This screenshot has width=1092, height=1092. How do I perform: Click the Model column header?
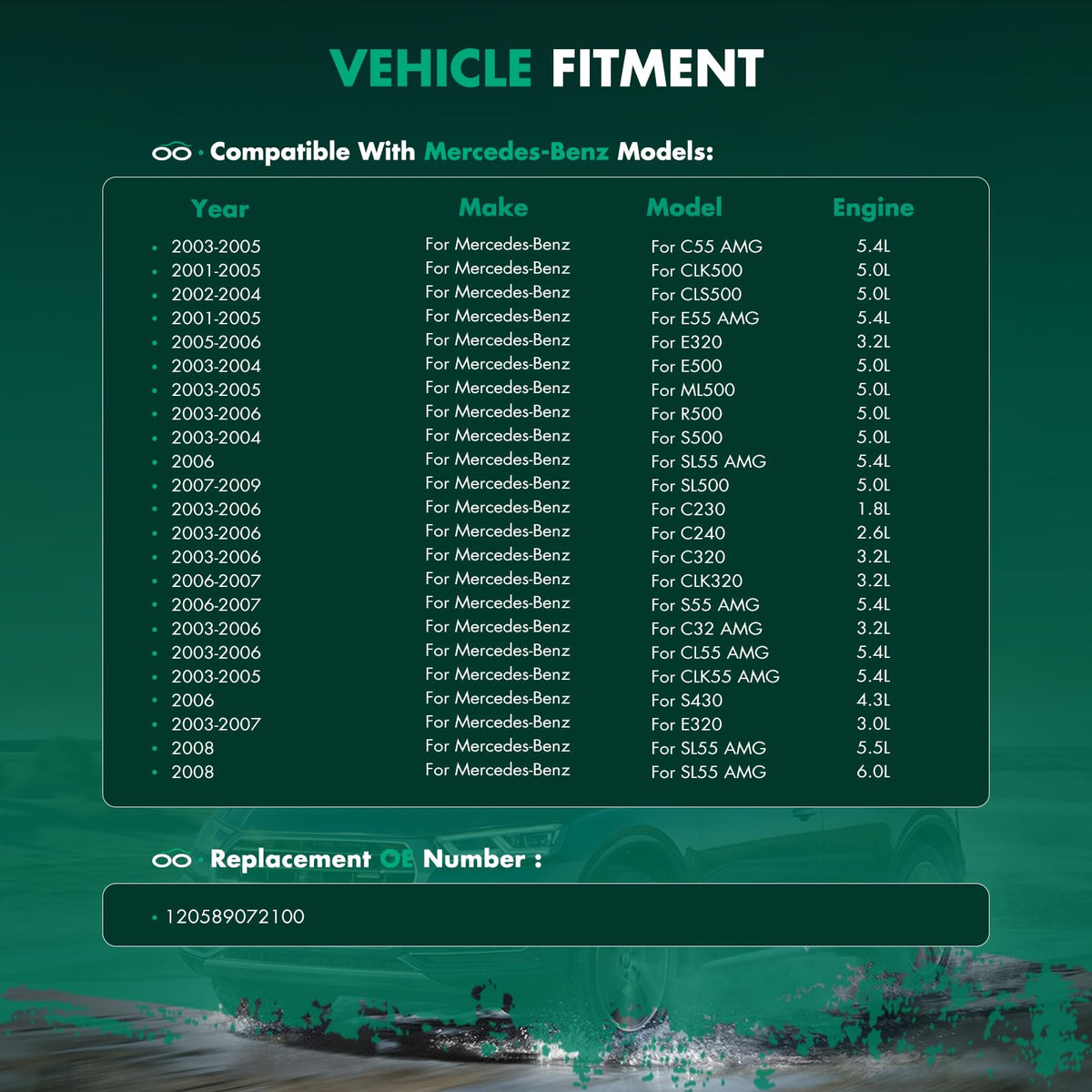coord(684,207)
